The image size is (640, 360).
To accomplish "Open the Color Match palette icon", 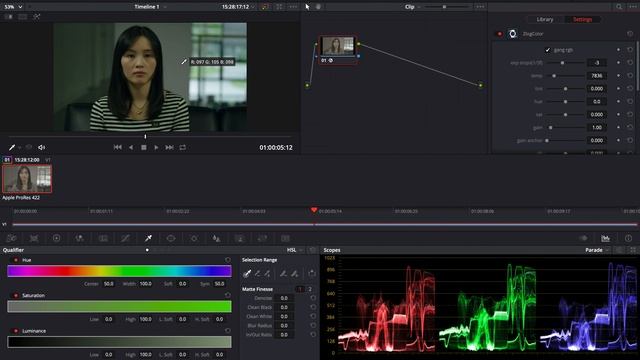I will coord(34,238).
